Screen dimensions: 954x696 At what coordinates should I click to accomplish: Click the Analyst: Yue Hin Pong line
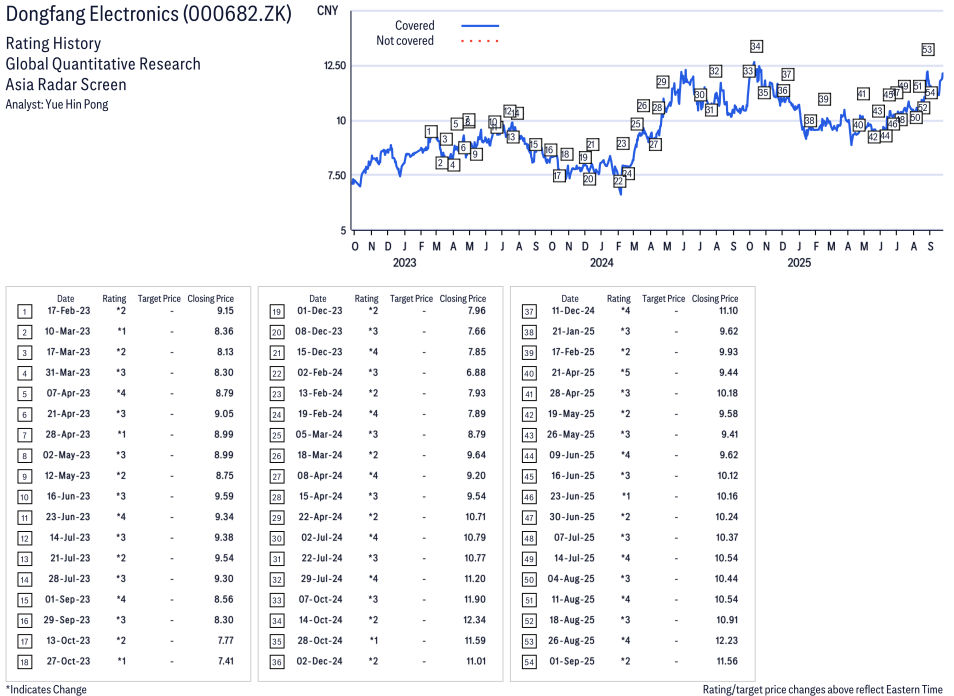57,104
